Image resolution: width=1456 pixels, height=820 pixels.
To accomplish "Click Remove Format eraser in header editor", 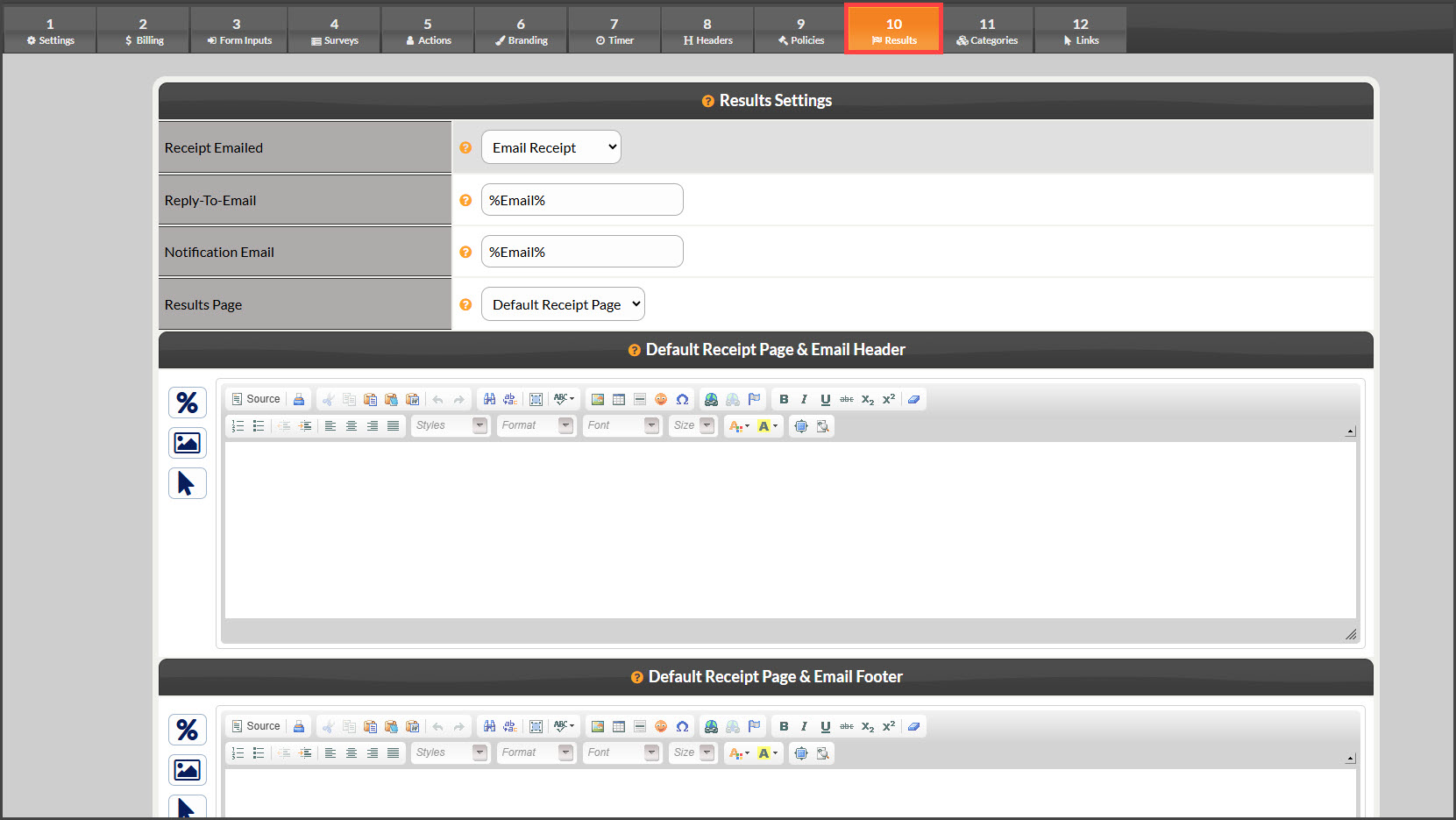I will click(913, 399).
